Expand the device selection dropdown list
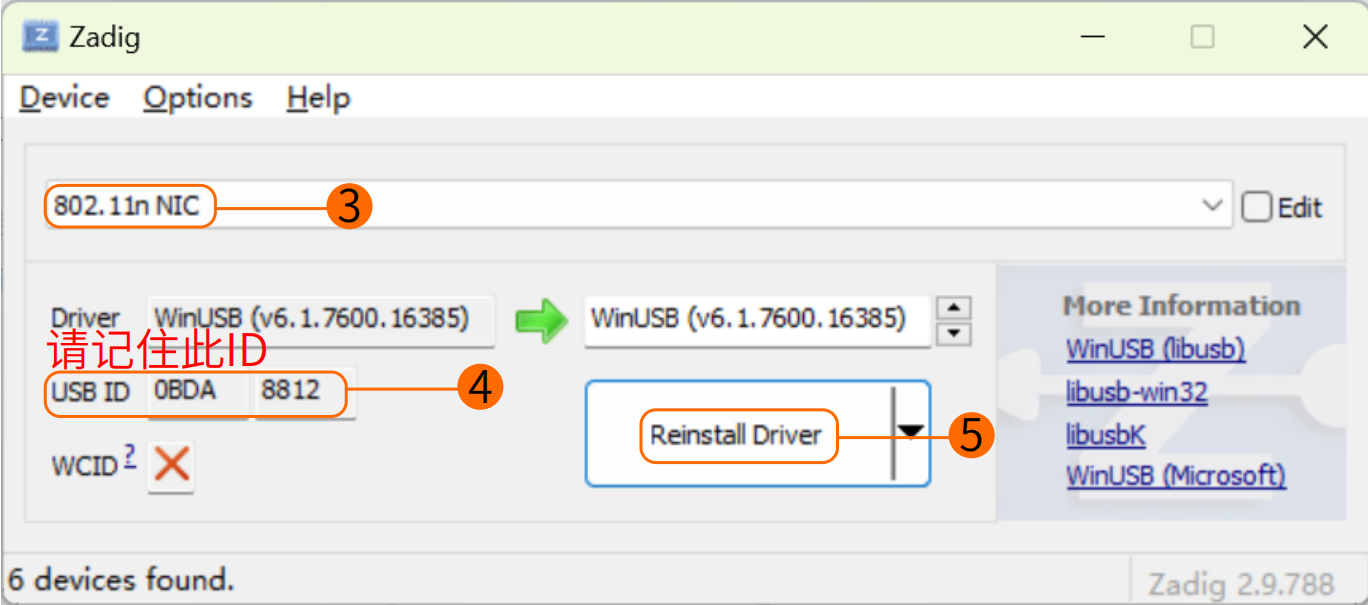 [x=1212, y=207]
